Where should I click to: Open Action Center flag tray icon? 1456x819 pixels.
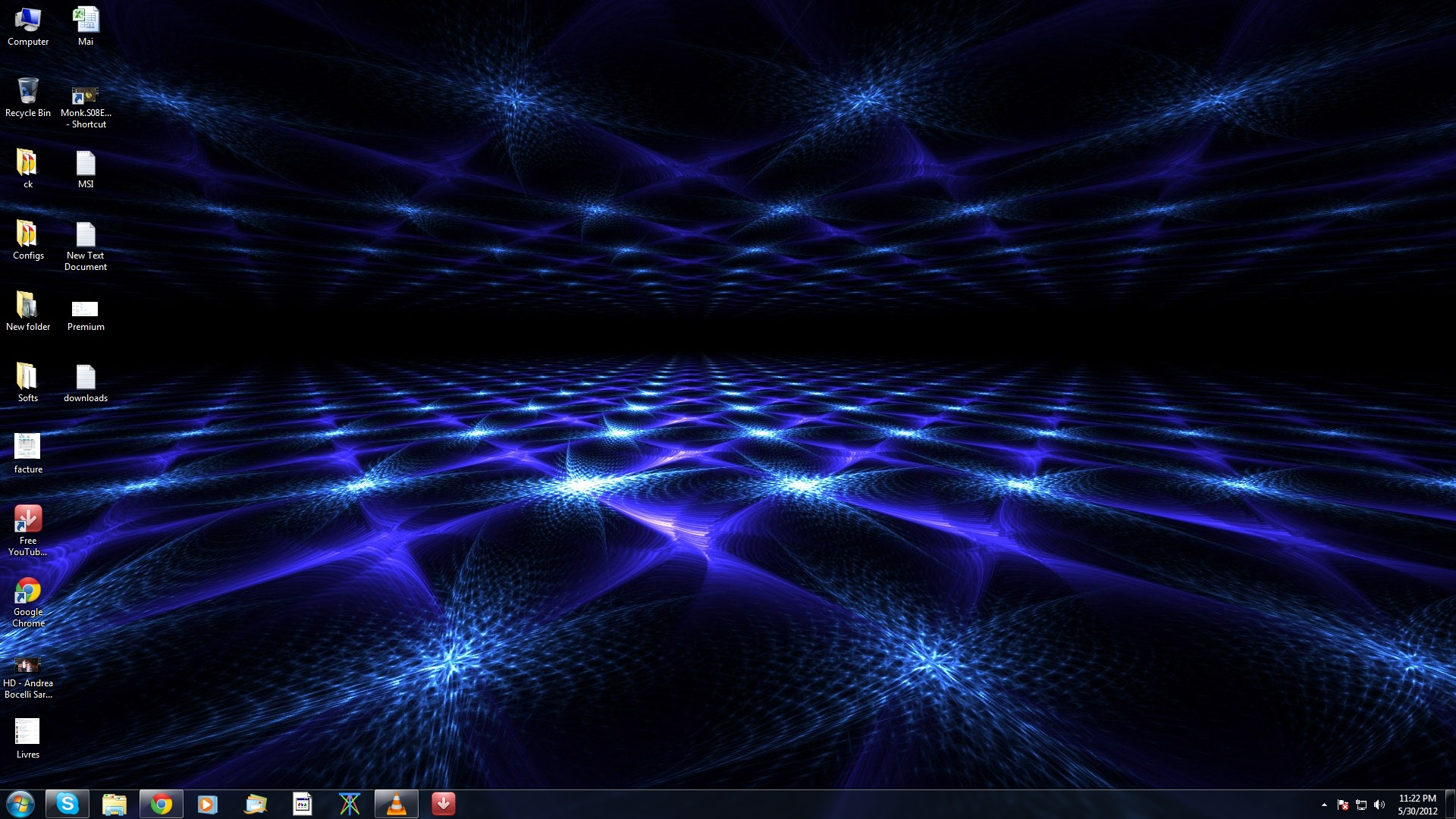coord(1343,805)
